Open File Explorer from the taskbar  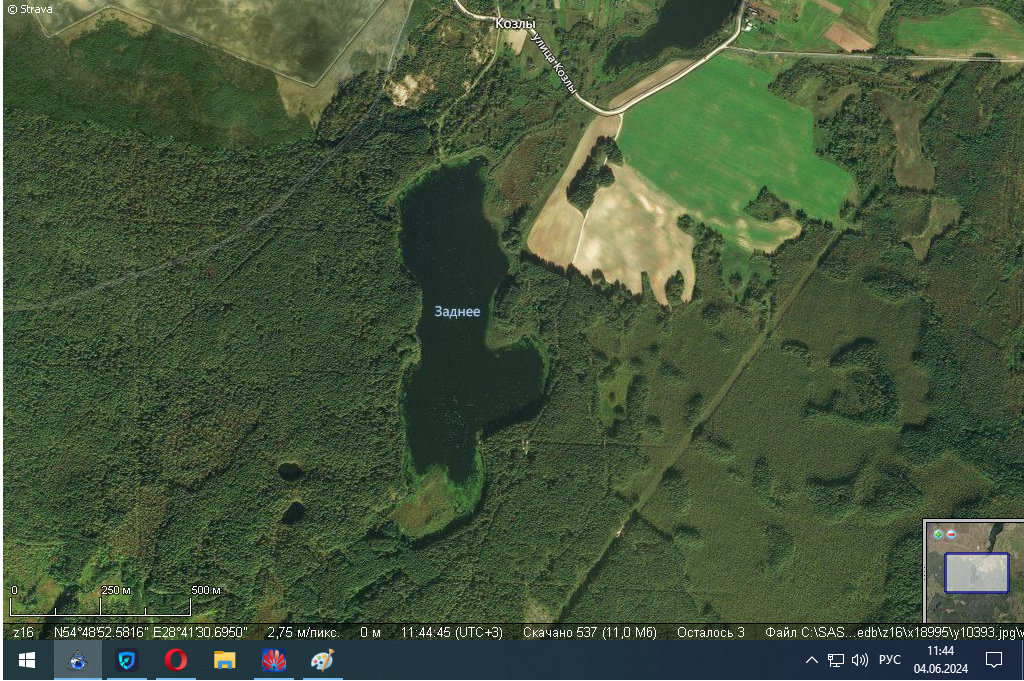[x=225, y=660]
